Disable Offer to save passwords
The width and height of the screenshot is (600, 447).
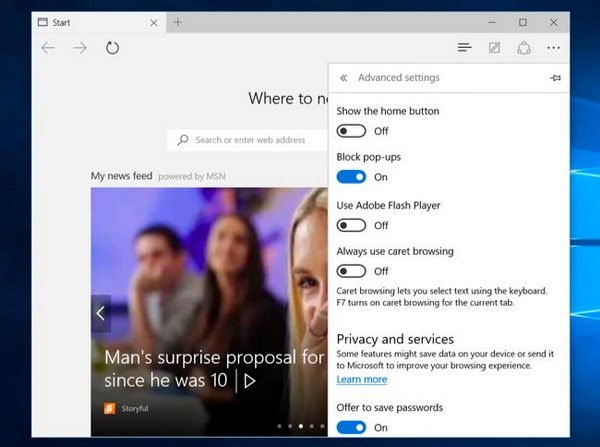[x=351, y=427]
